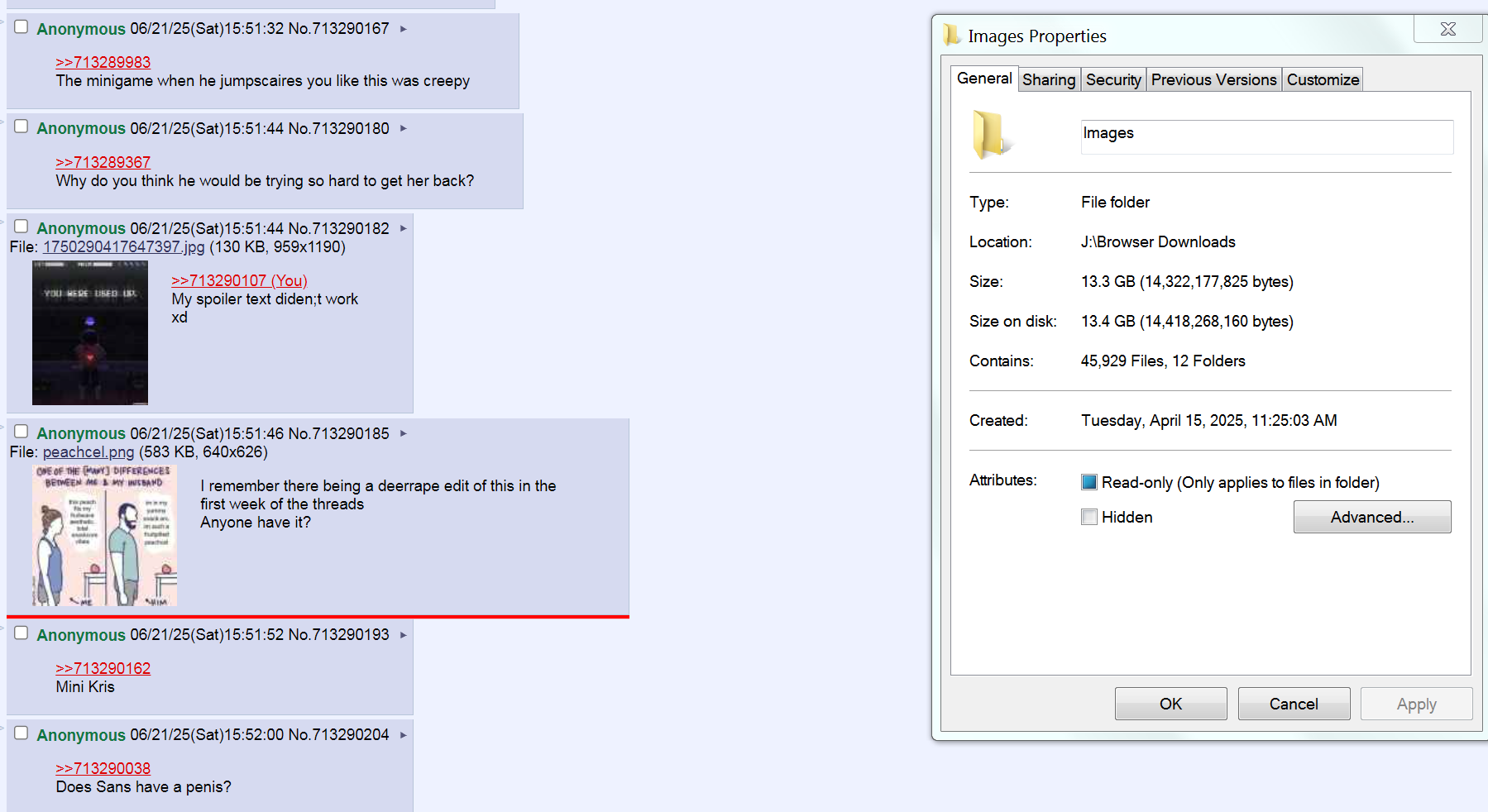
Task: Click text 'Anyone have it?' in post
Action: (256, 523)
